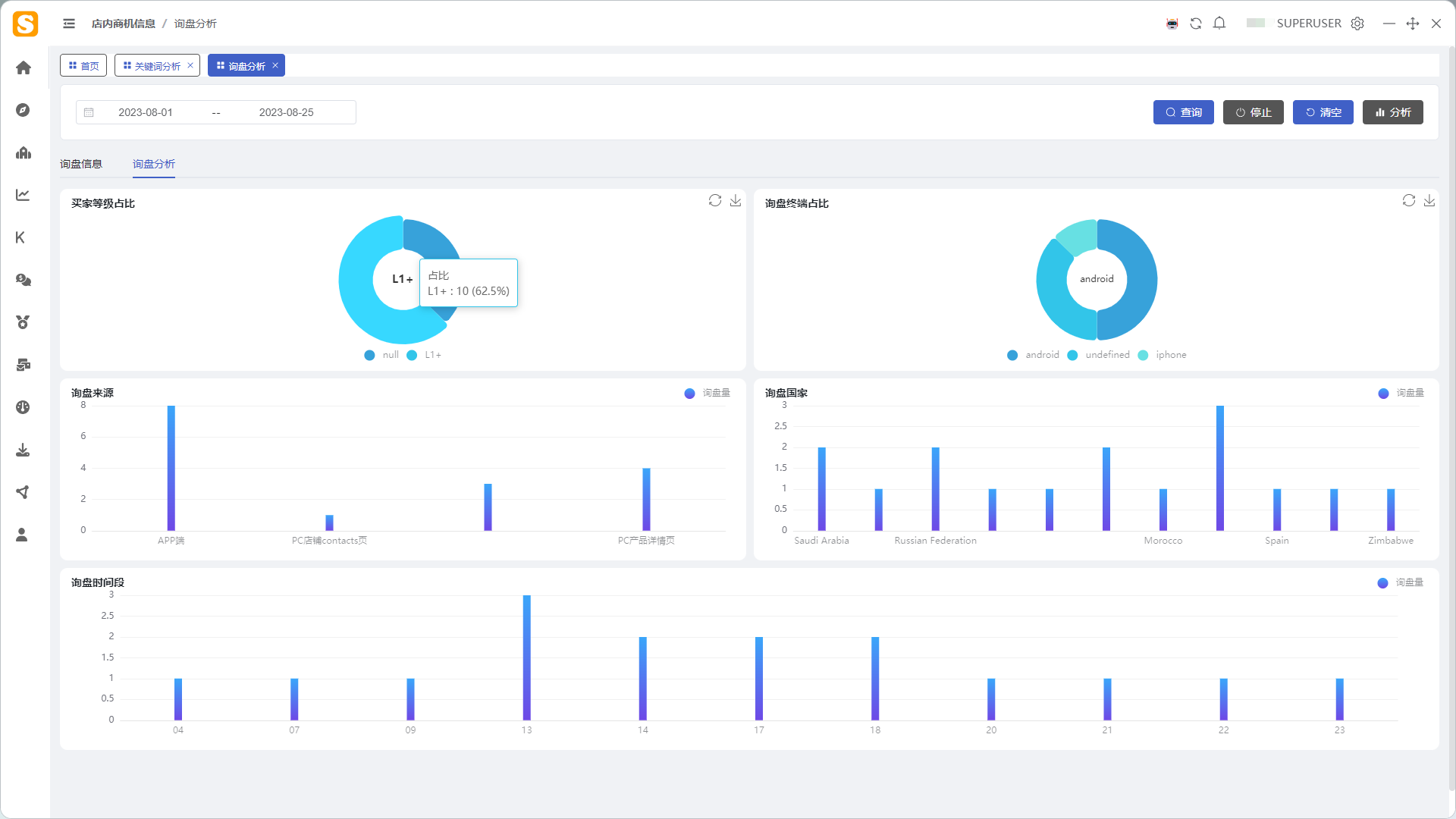Switch to the 询盘信息 sub-tab
The width and height of the screenshot is (1456, 819).
pos(81,164)
